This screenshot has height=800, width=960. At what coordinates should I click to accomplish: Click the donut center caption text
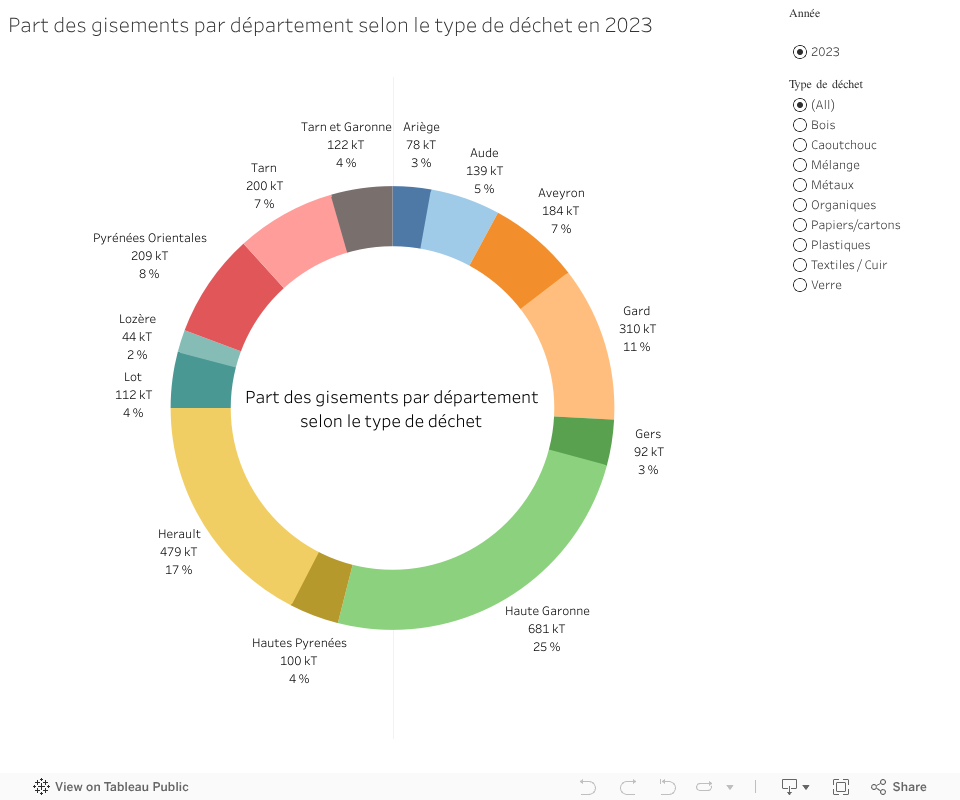click(392, 409)
